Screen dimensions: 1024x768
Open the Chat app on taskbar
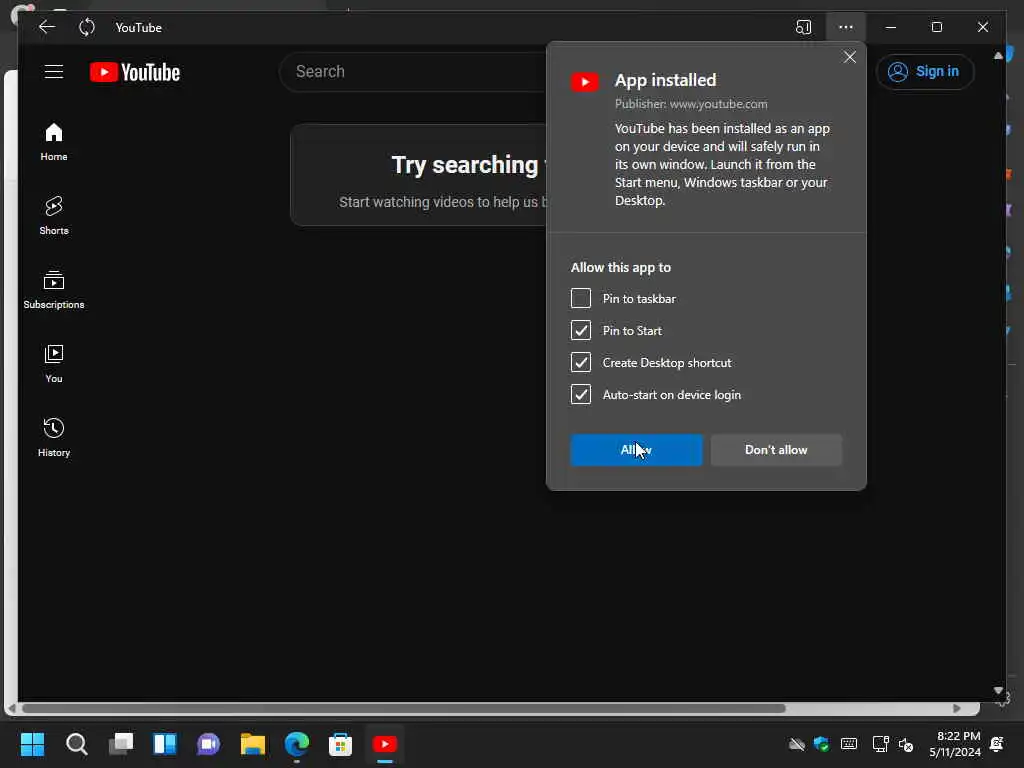pos(208,744)
